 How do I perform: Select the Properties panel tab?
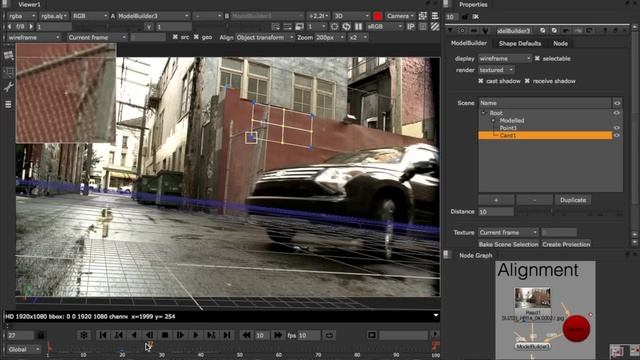click(x=473, y=4)
